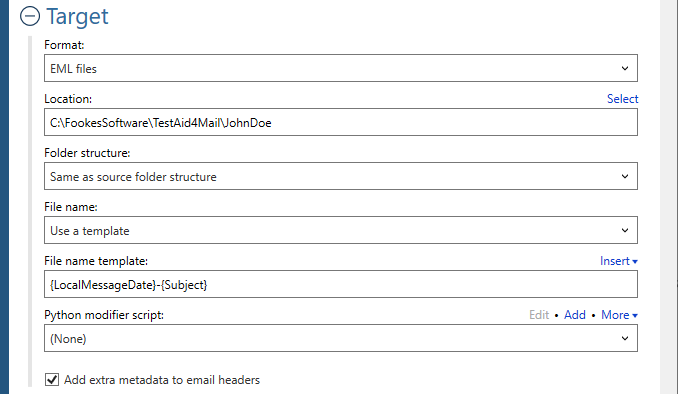Click the small arrow beside More
The image size is (678, 394).
[x=635, y=316]
